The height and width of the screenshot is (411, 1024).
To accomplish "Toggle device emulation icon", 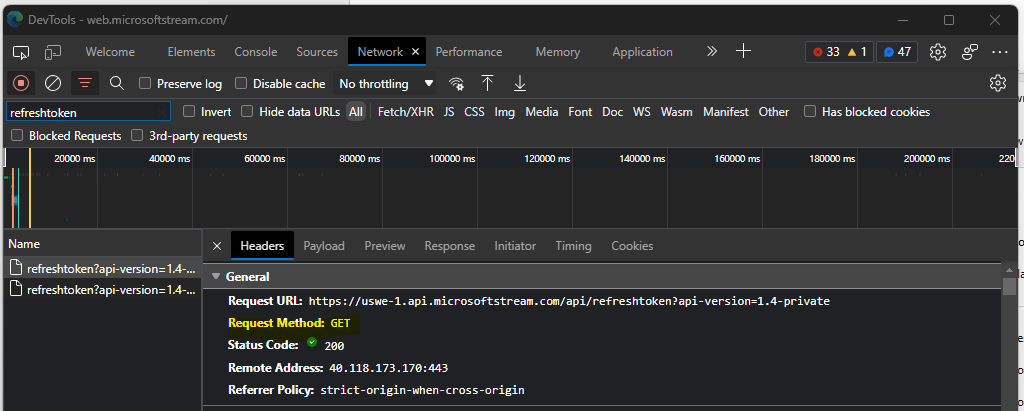I will point(53,52).
